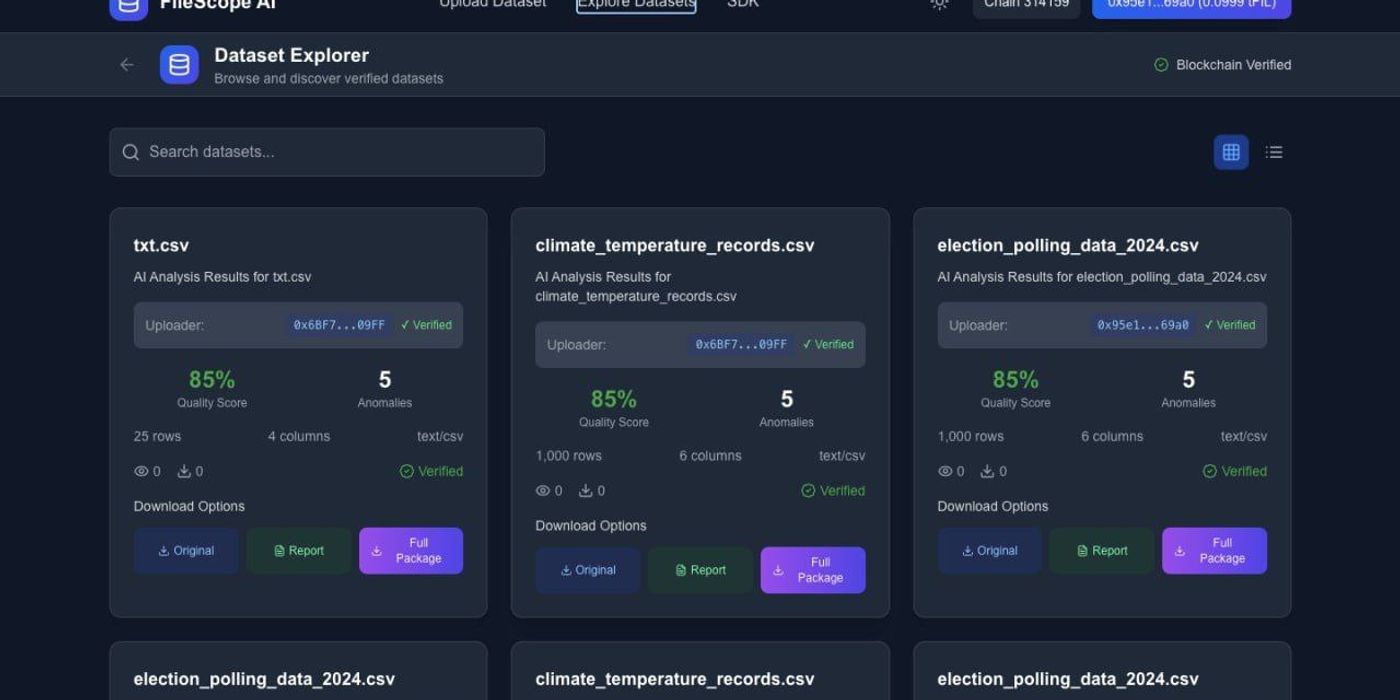
Task: Download Full Package of txt.csv
Action: (411, 551)
